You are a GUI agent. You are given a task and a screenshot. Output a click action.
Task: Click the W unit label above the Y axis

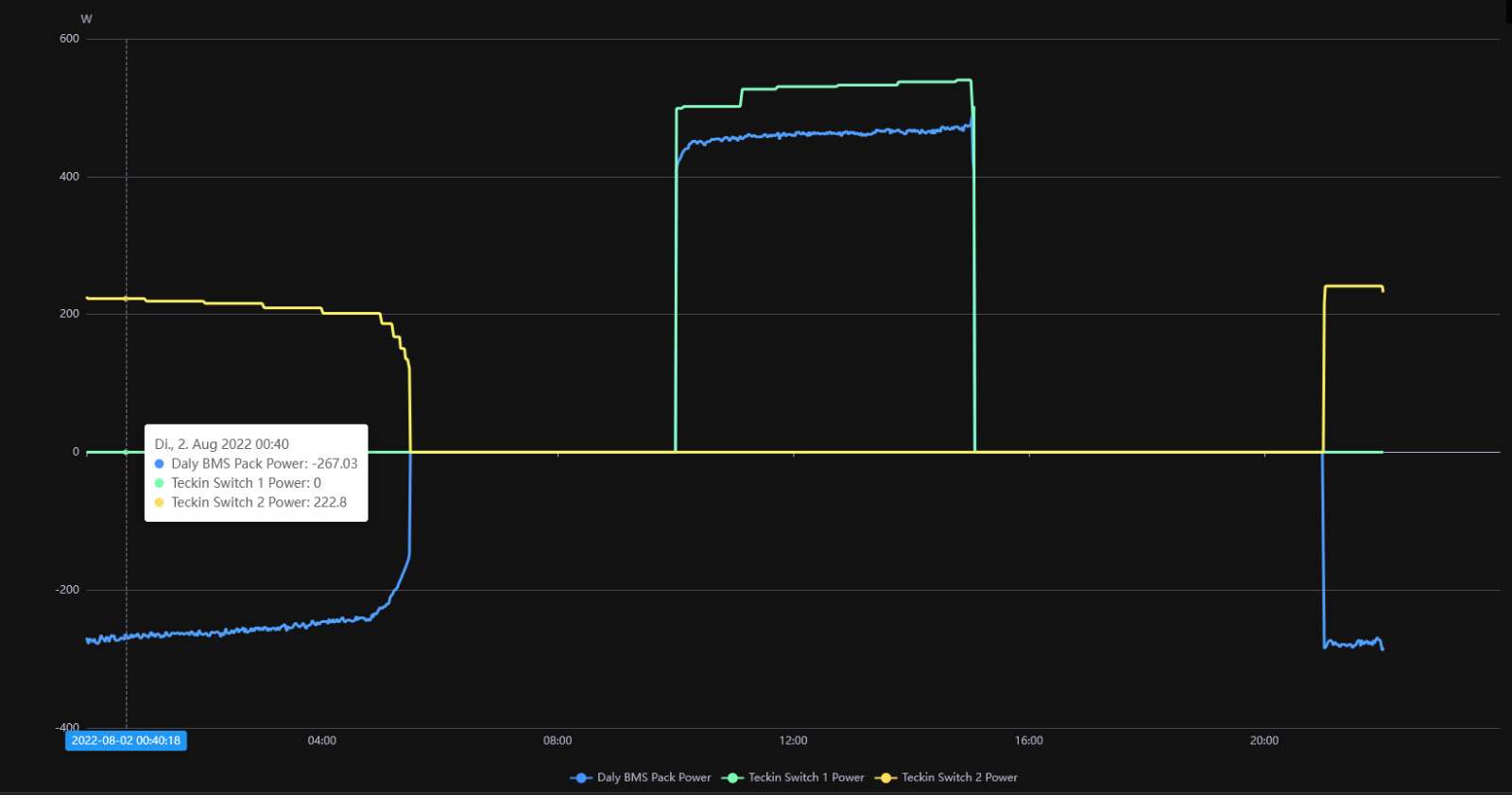click(86, 19)
